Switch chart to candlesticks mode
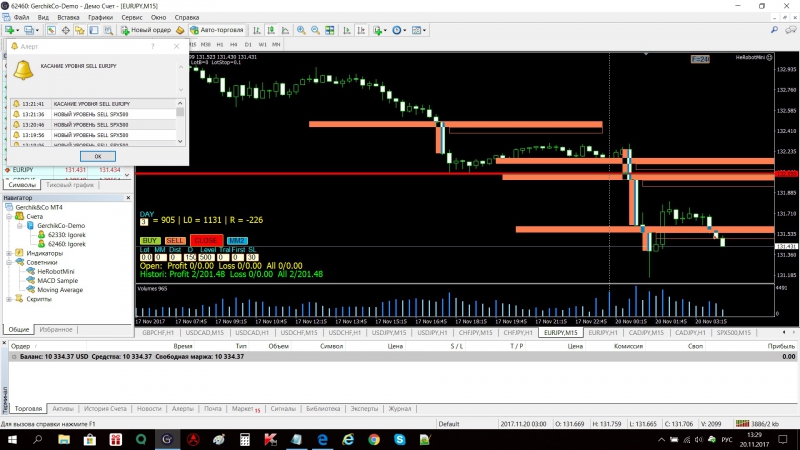The width and height of the screenshot is (800, 450). pyautogui.click(x=271, y=30)
